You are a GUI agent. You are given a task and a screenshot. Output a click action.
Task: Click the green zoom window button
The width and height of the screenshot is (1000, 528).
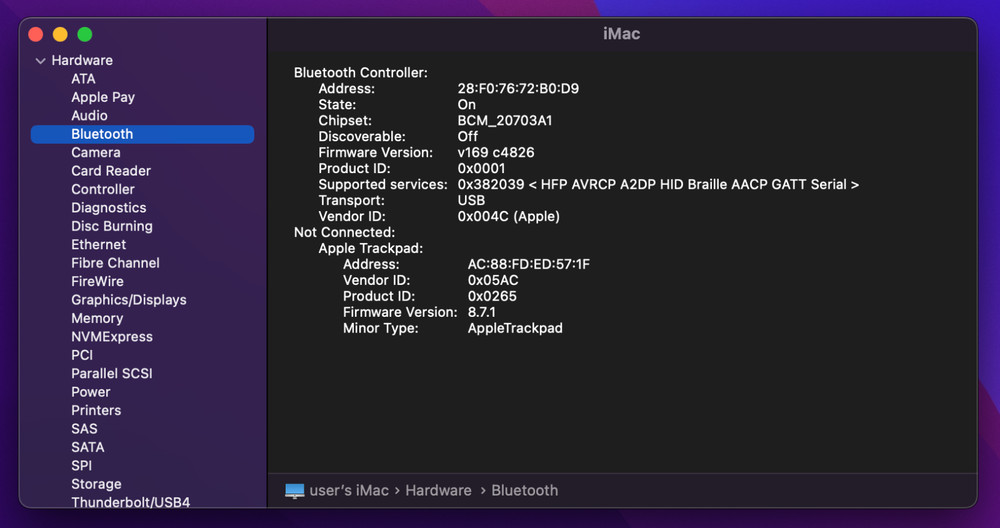coord(85,34)
